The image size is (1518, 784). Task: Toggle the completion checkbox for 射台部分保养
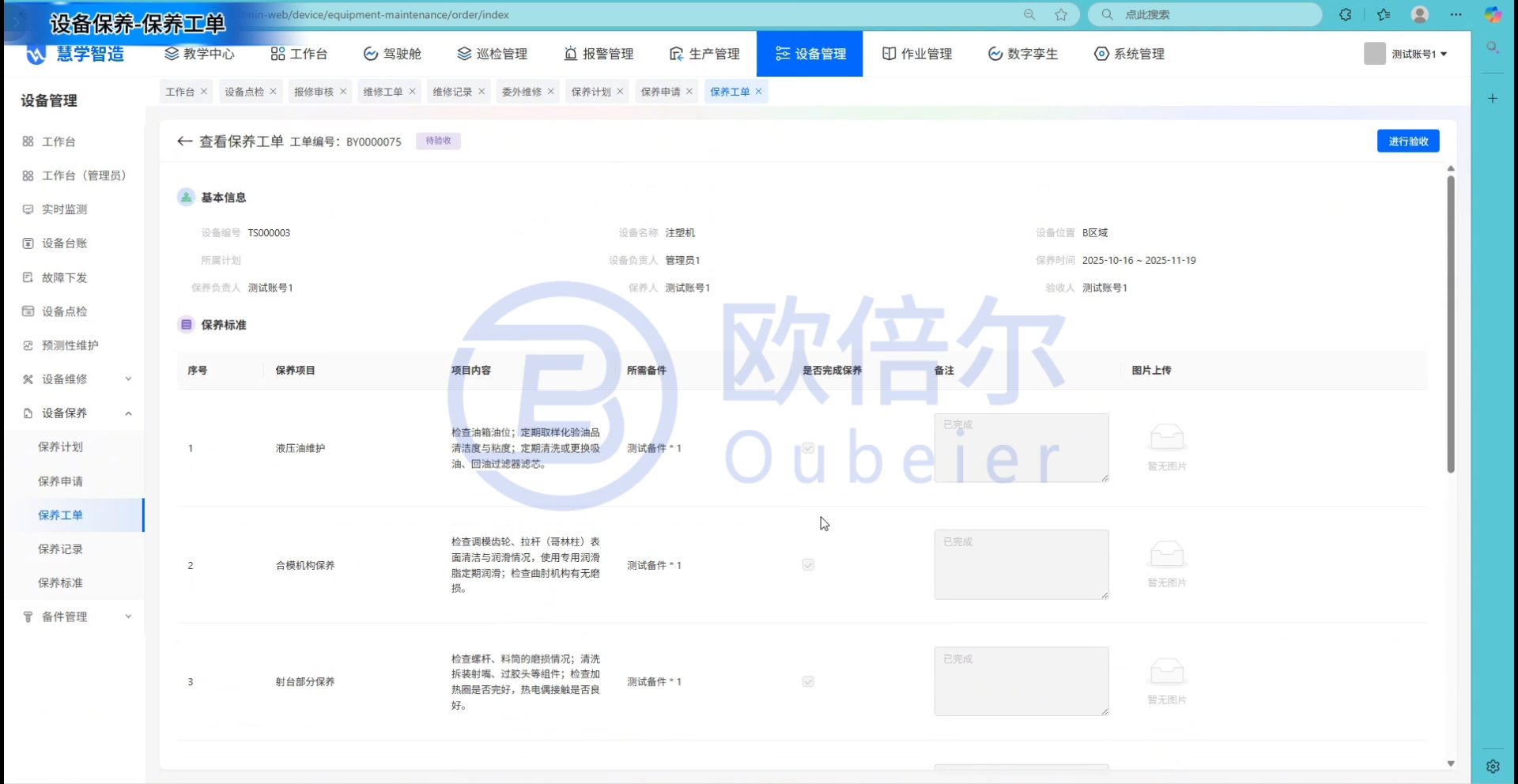click(x=808, y=681)
